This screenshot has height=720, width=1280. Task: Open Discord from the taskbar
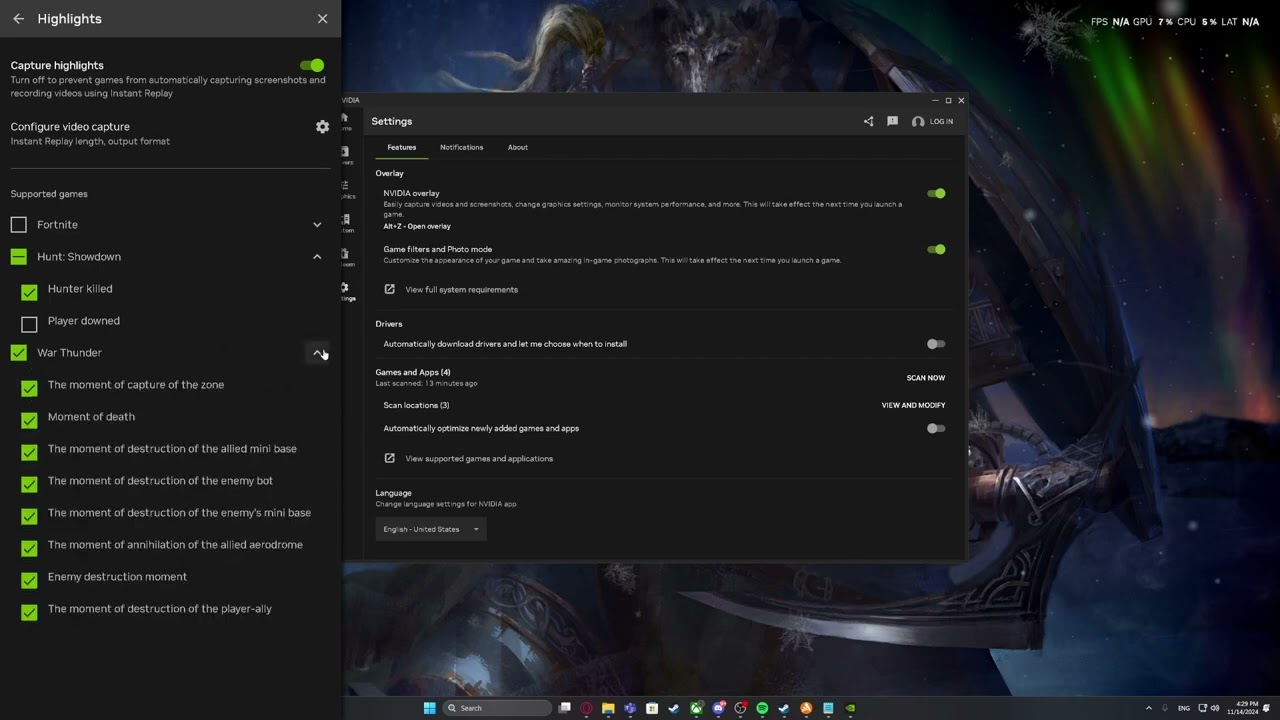coord(718,708)
